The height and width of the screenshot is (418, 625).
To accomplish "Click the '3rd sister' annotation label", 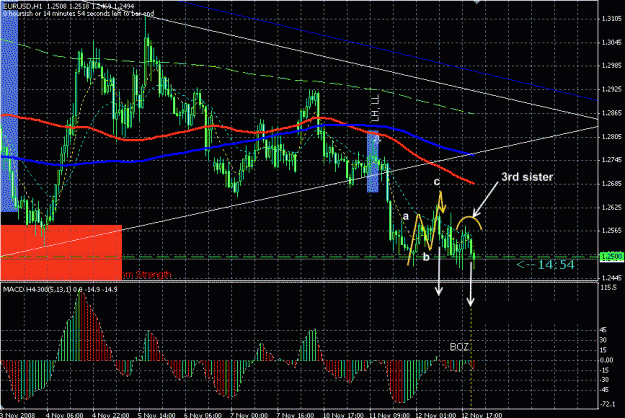I will (x=527, y=177).
